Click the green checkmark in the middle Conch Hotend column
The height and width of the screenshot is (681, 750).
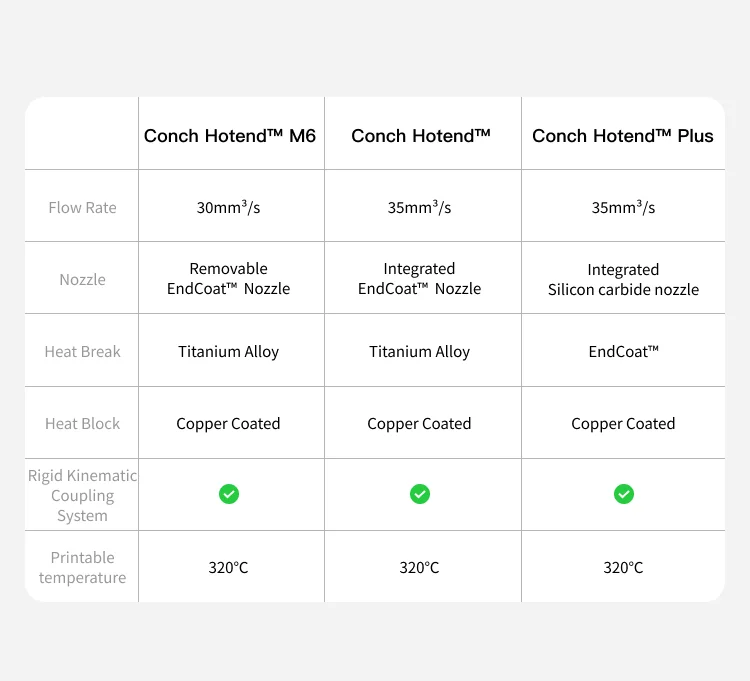(x=420, y=494)
